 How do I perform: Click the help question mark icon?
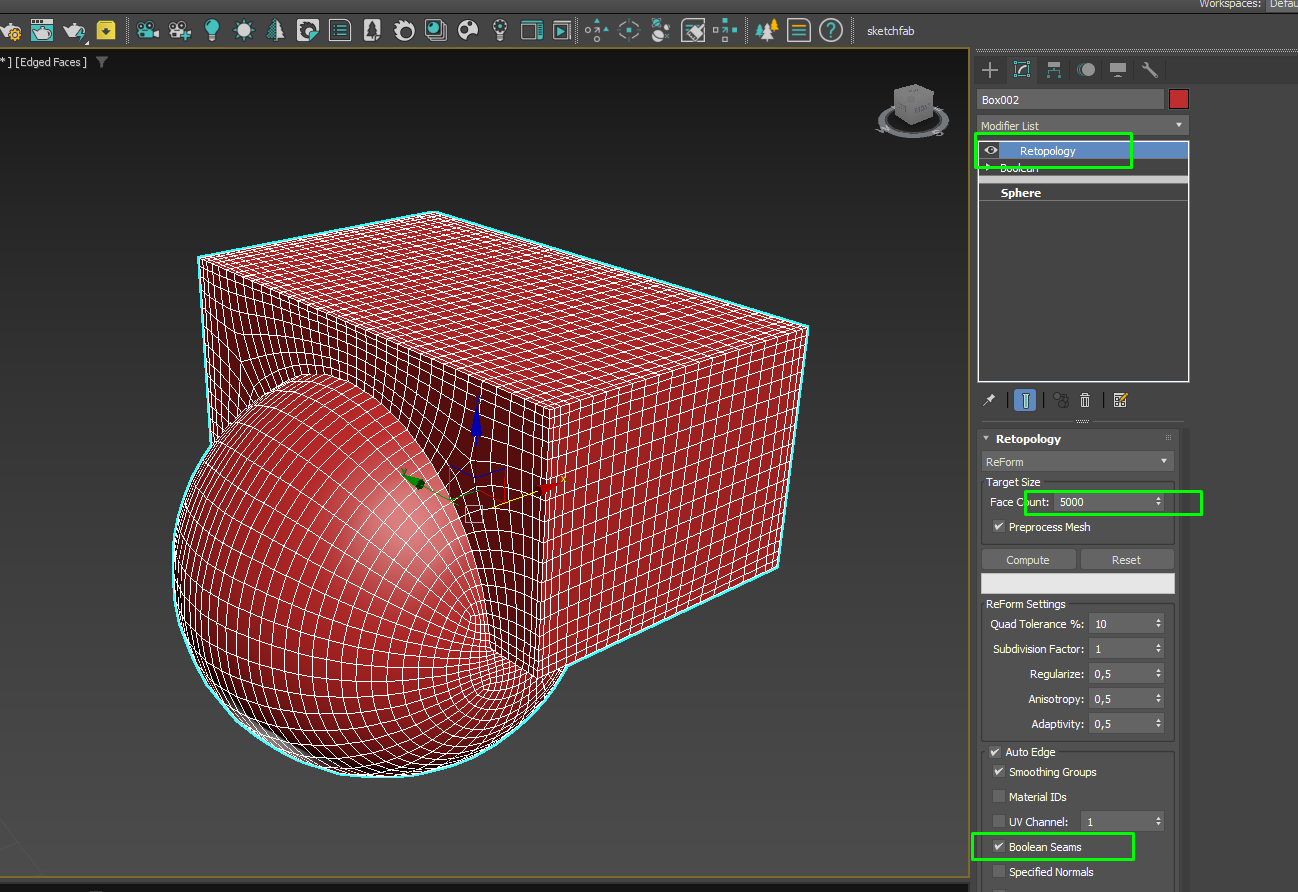[x=830, y=30]
